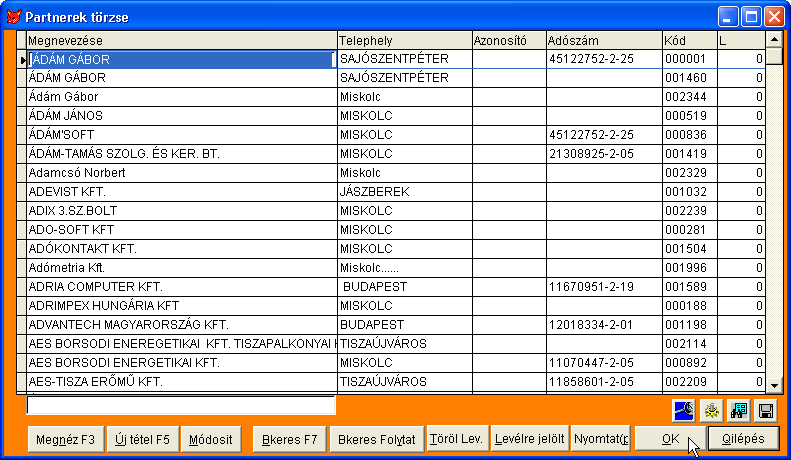Select the Adómetria Kft. row
The width and height of the screenshot is (791, 460).
[x=182, y=268]
